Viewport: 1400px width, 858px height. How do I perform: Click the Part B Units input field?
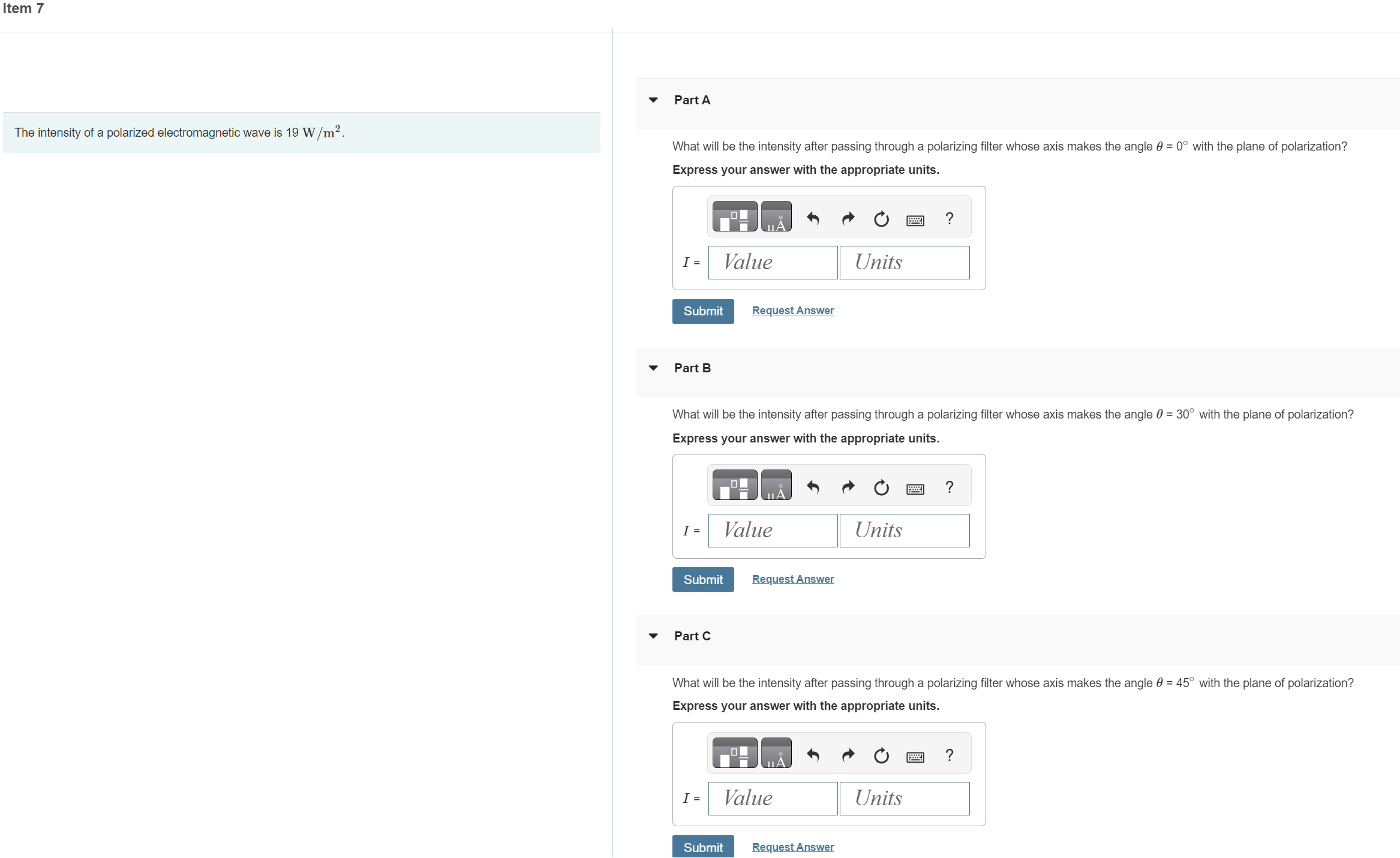[x=904, y=531]
